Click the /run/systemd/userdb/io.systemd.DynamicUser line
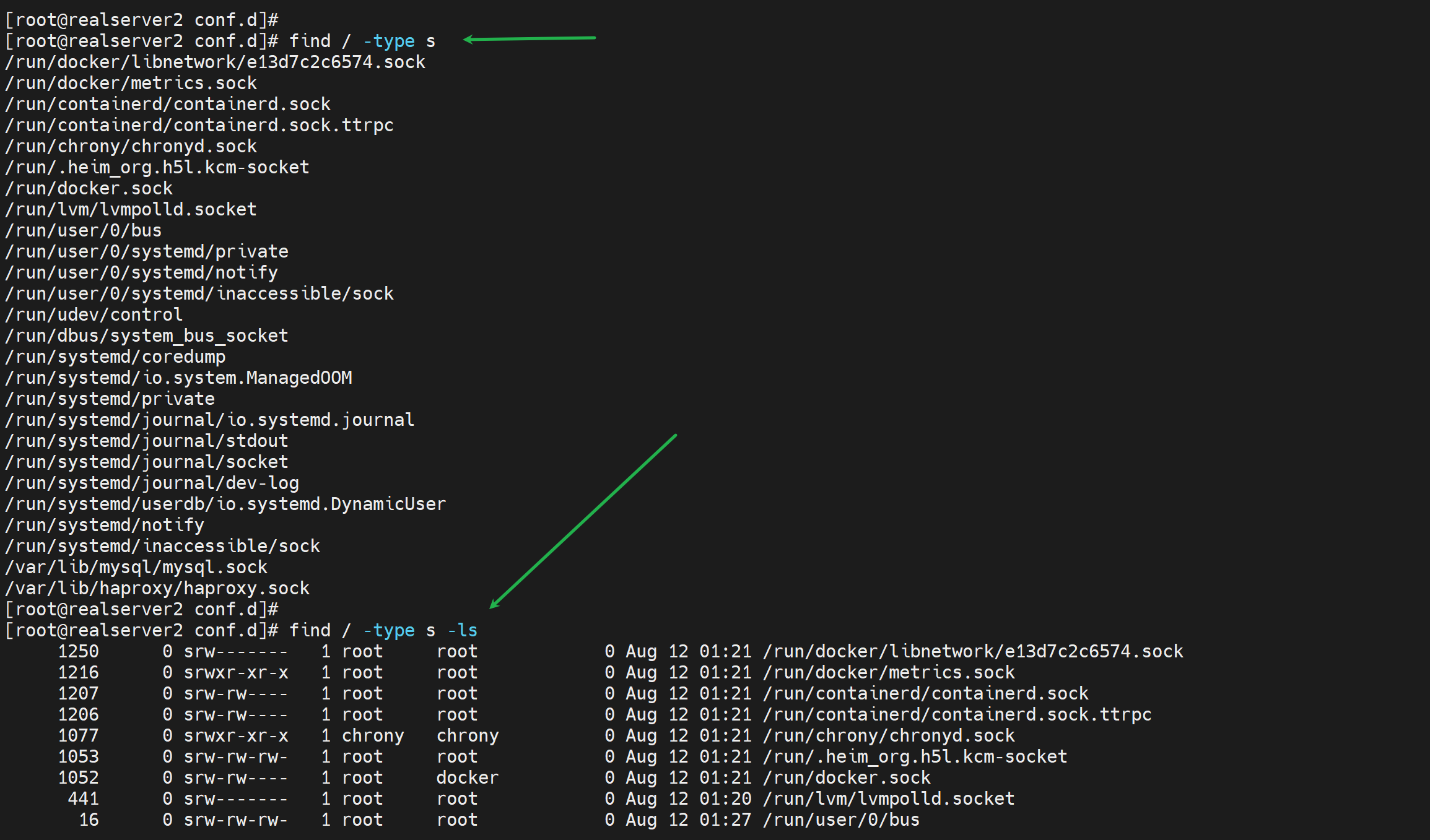Viewport: 1430px width, 840px height. click(225, 504)
